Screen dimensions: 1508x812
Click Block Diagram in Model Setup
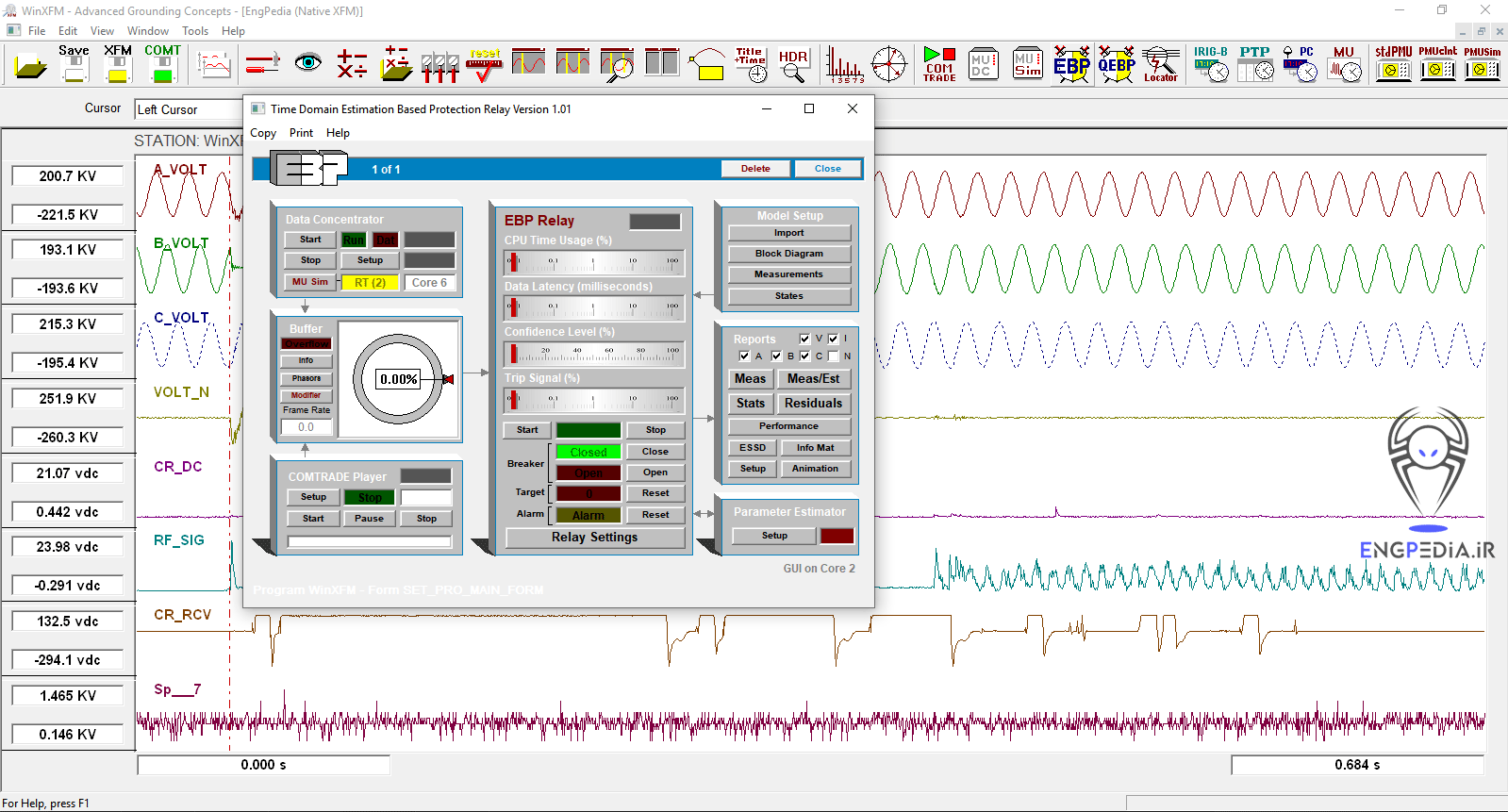pos(789,254)
